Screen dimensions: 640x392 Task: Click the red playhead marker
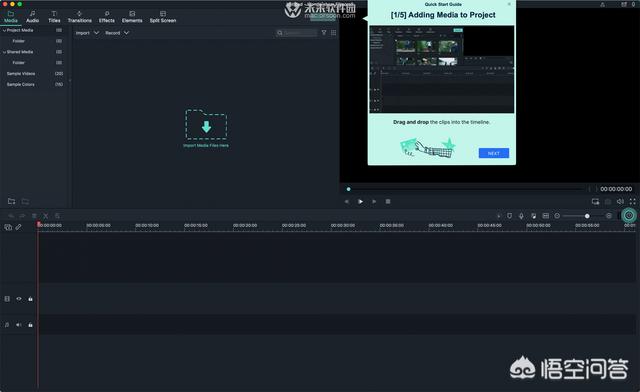click(x=38, y=224)
